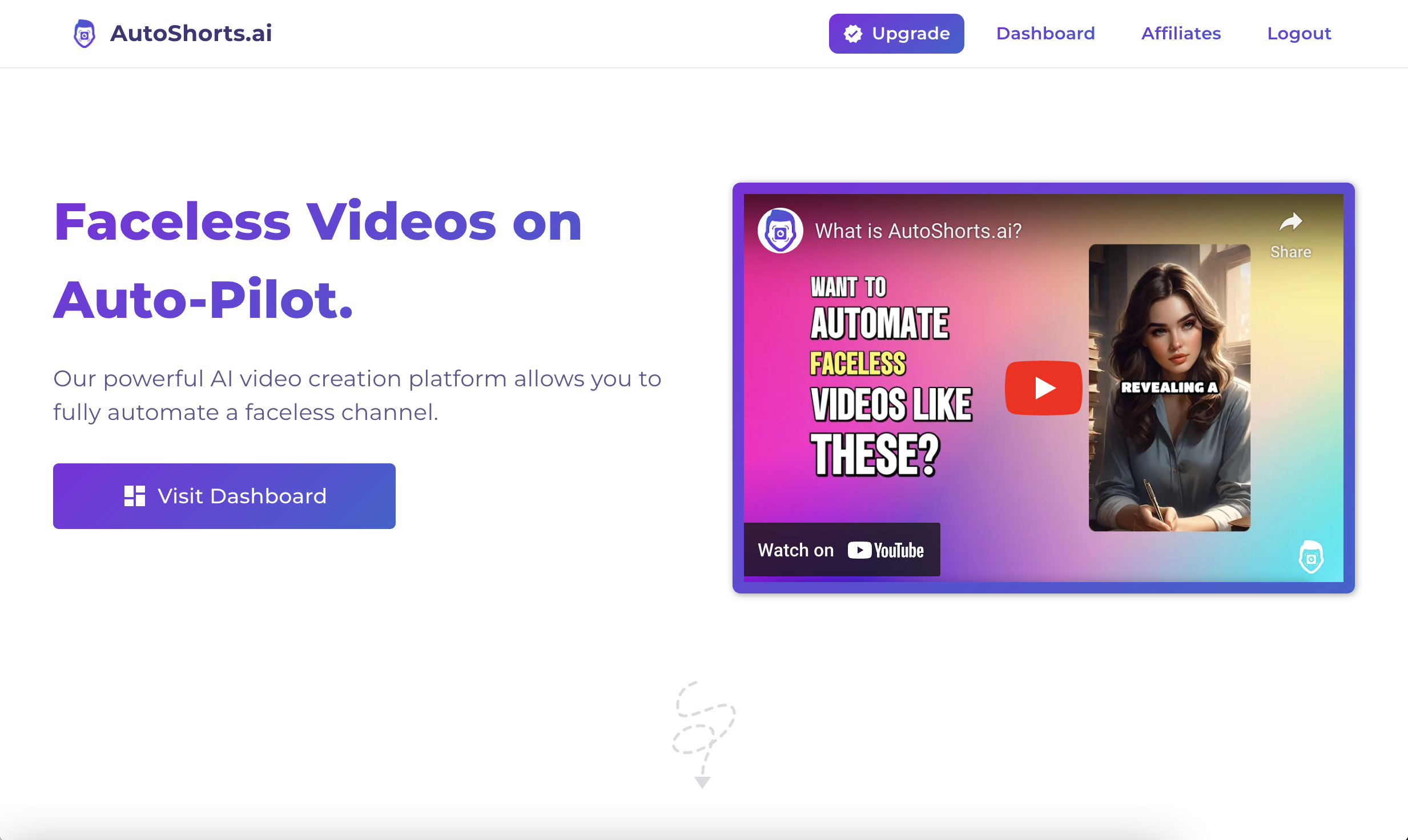Click the YouTube share arrow icon
This screenshot has height=840, width=1408.
pyautogui.click(x=1290, y=222)
